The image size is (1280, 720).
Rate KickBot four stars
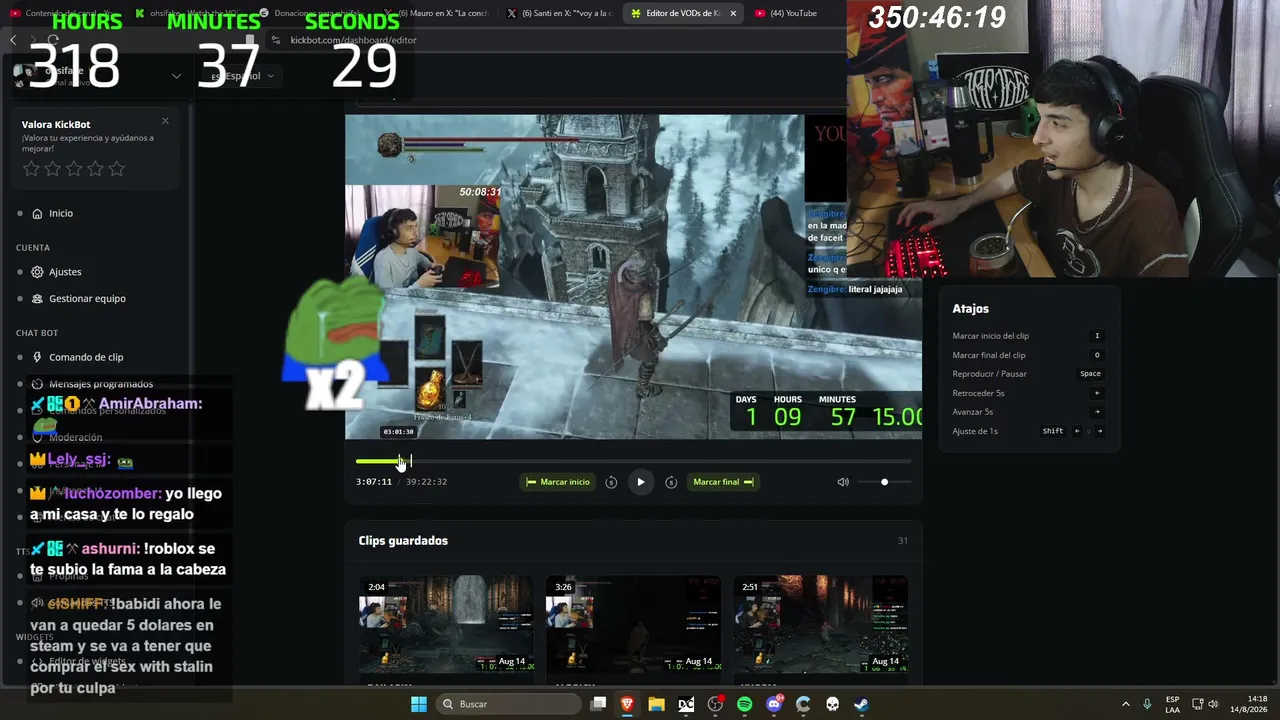point(95,169)
